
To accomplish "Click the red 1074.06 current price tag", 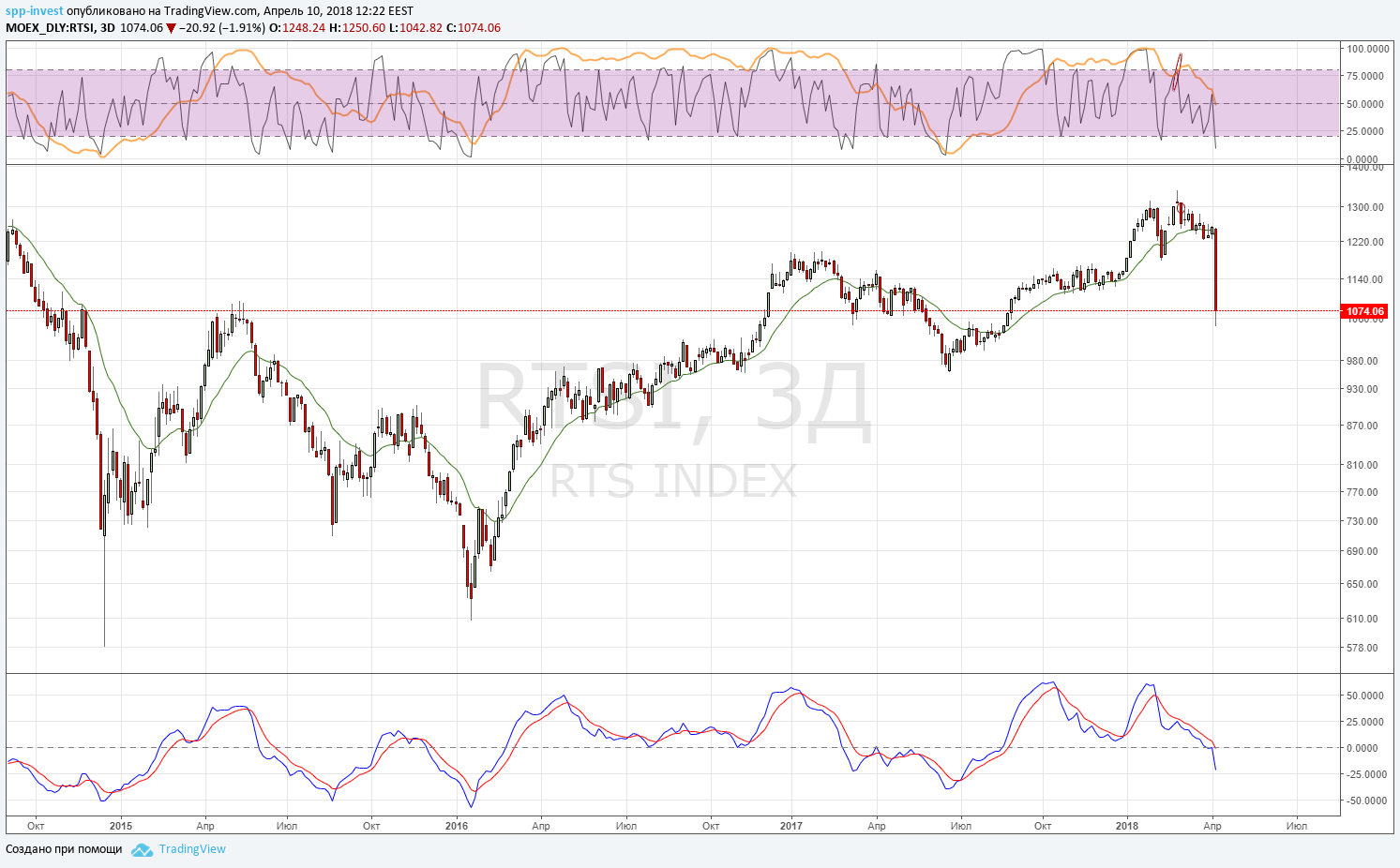I will pos(1365,311).
